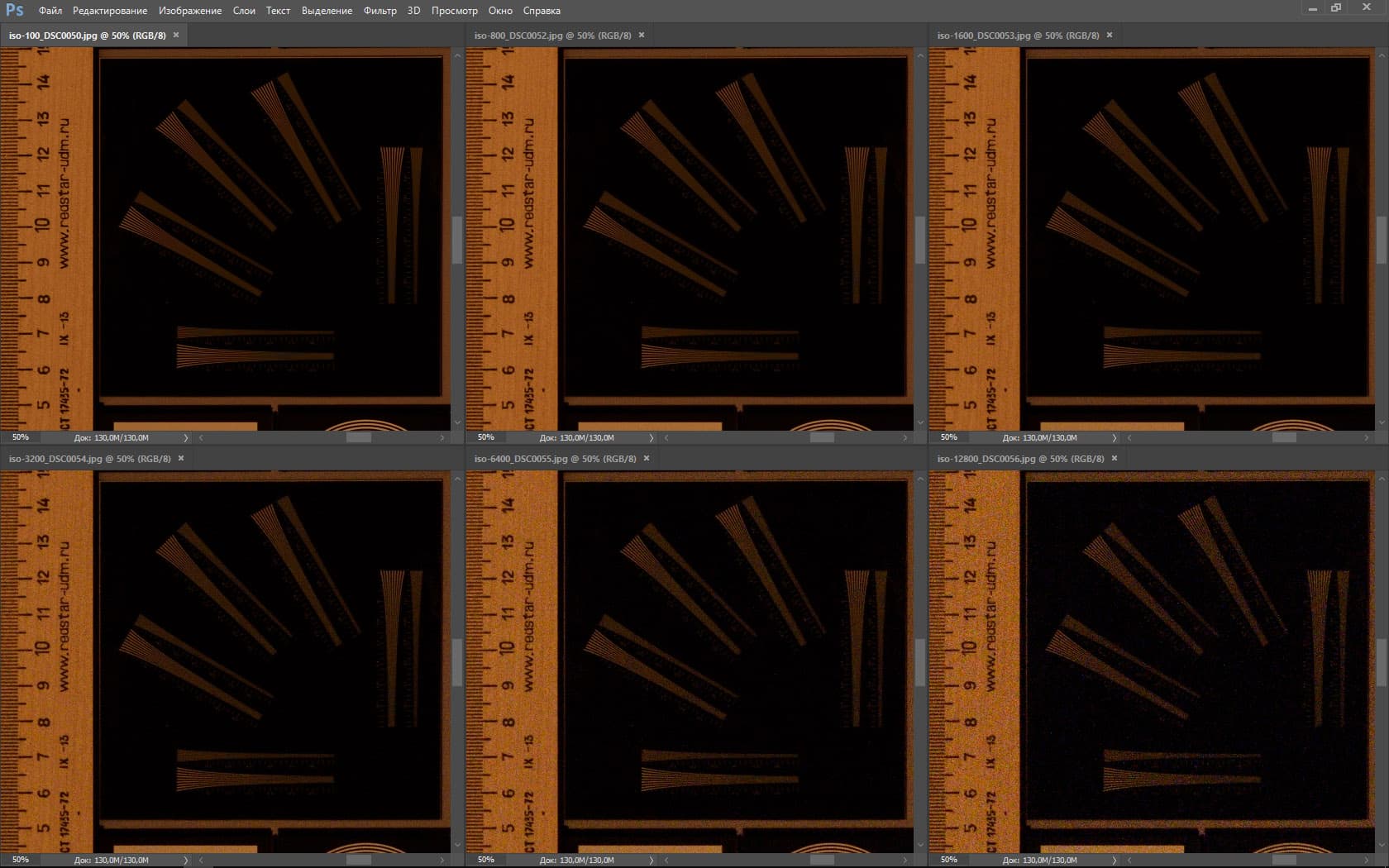Viewport: 1389px width, 868px height.
Task: Close the iso-800_DSC0052.jpg document
Action: point(642,35)
